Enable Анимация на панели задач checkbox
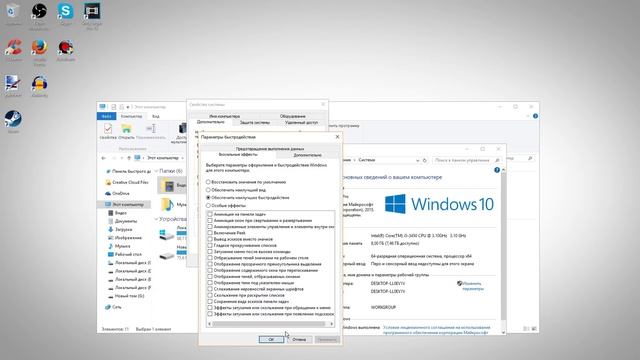 tap(210, 214)
